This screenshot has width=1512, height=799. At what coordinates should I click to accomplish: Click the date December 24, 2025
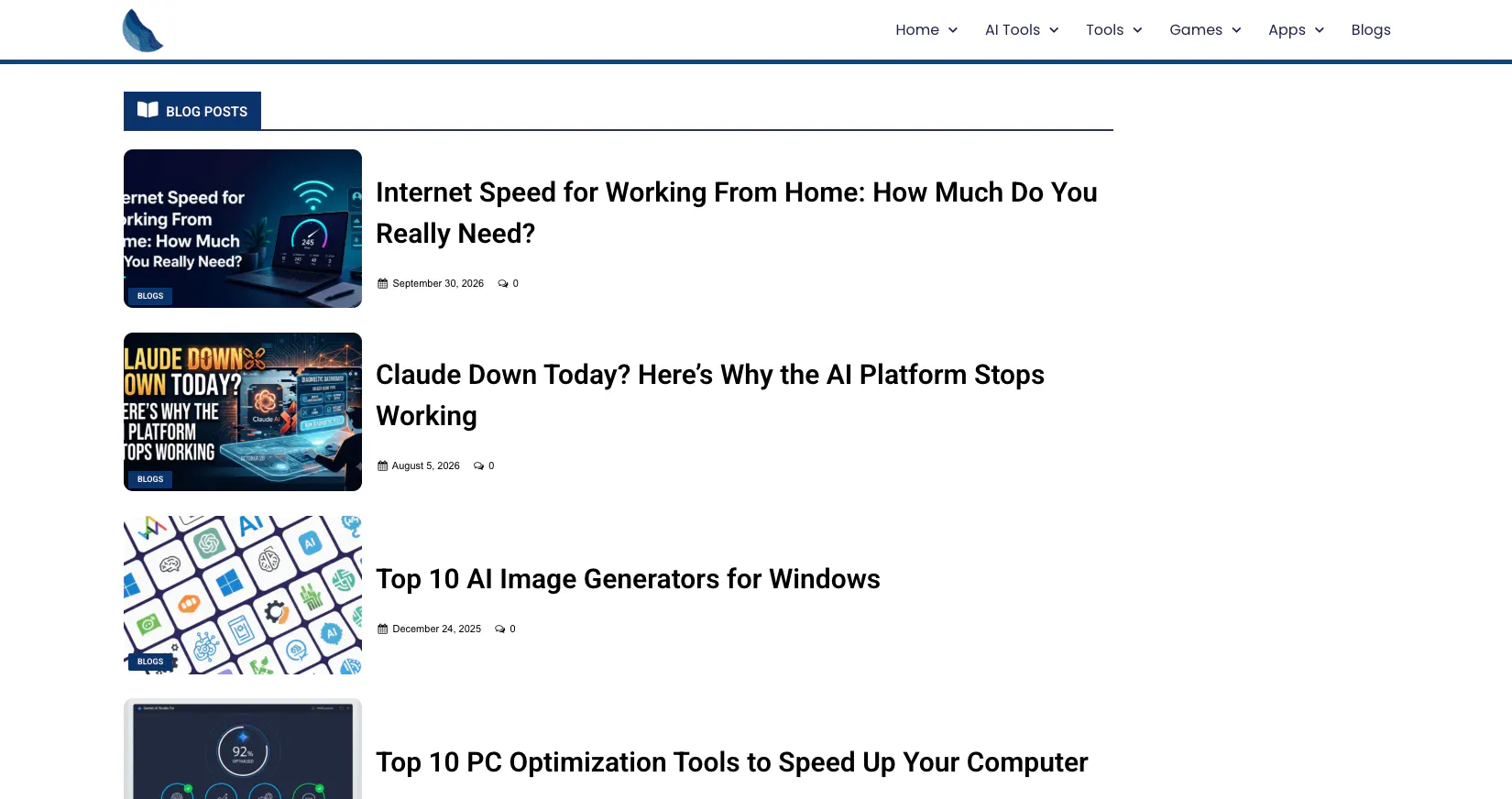(x=437, y=629)
